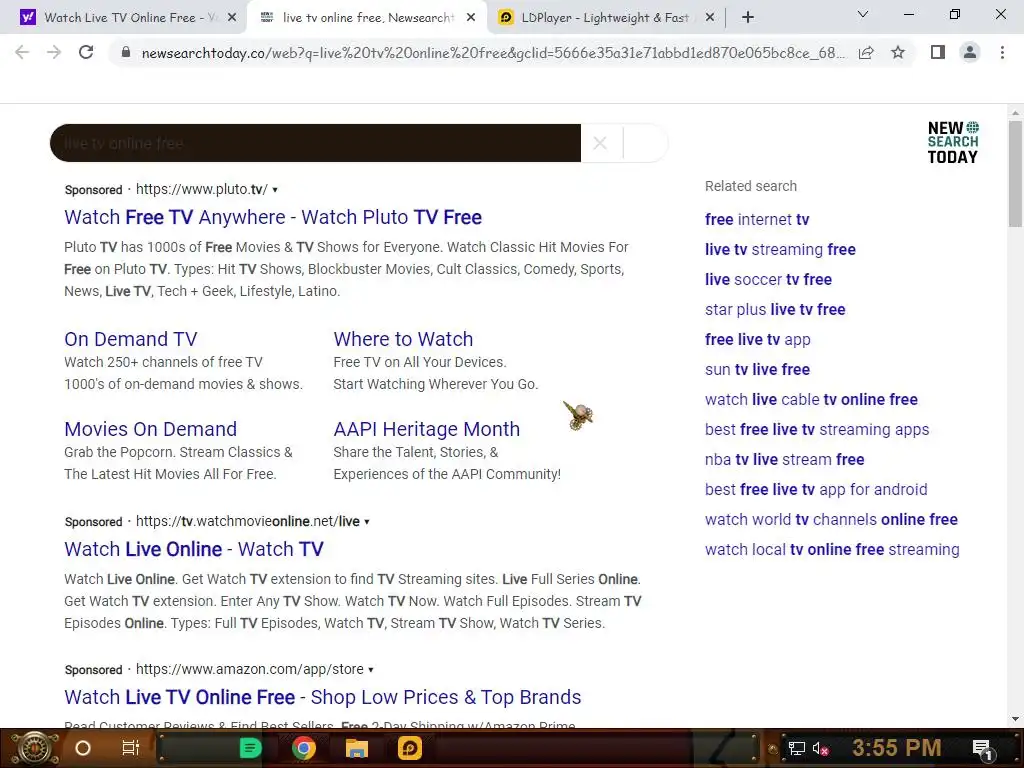Click the address bar URL

point(493,53)
